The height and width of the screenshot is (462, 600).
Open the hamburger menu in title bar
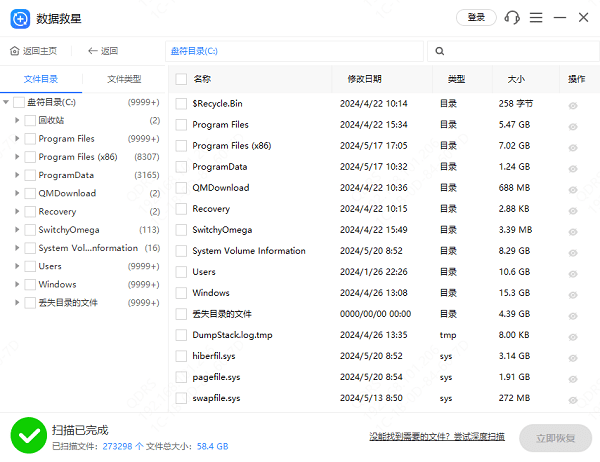[x=537, y=18]
